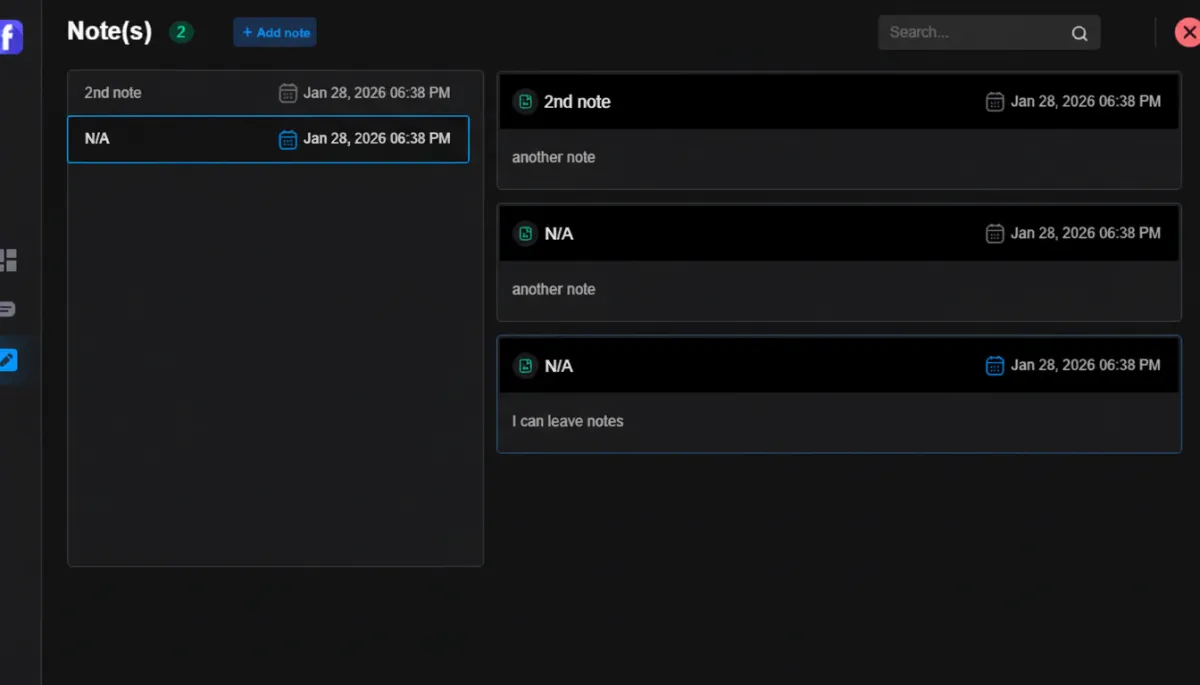The height and width of the screenshot is (685, 1200).
Task: Click the N/A title on the middle another note card
Action: point(558,234)
